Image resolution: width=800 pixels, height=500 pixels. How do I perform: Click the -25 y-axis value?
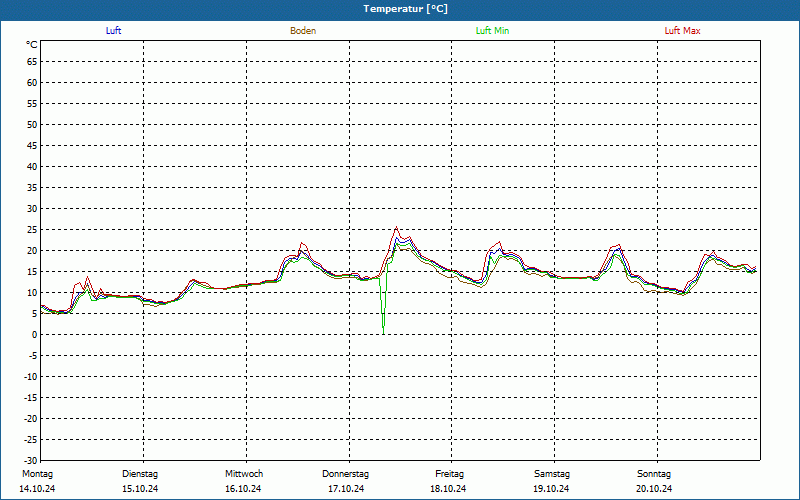point(31,440)
